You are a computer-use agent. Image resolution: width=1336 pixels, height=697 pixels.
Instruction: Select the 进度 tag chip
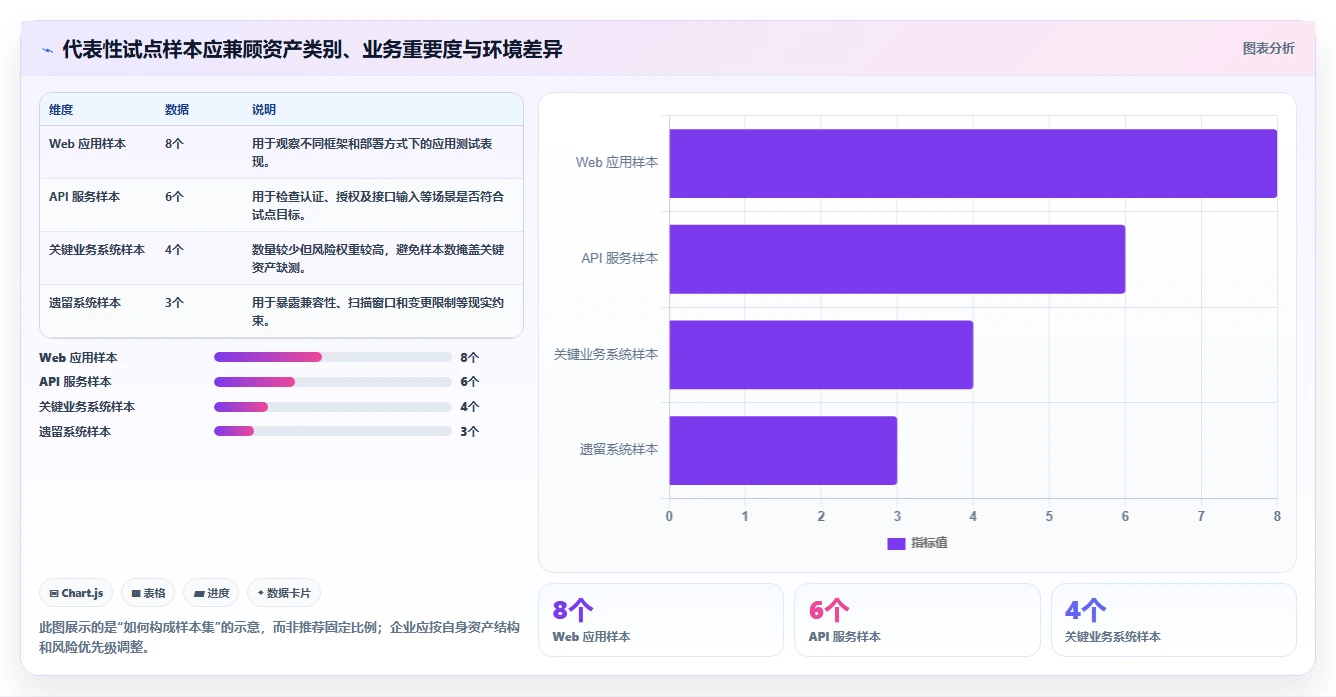pos(211,593)
